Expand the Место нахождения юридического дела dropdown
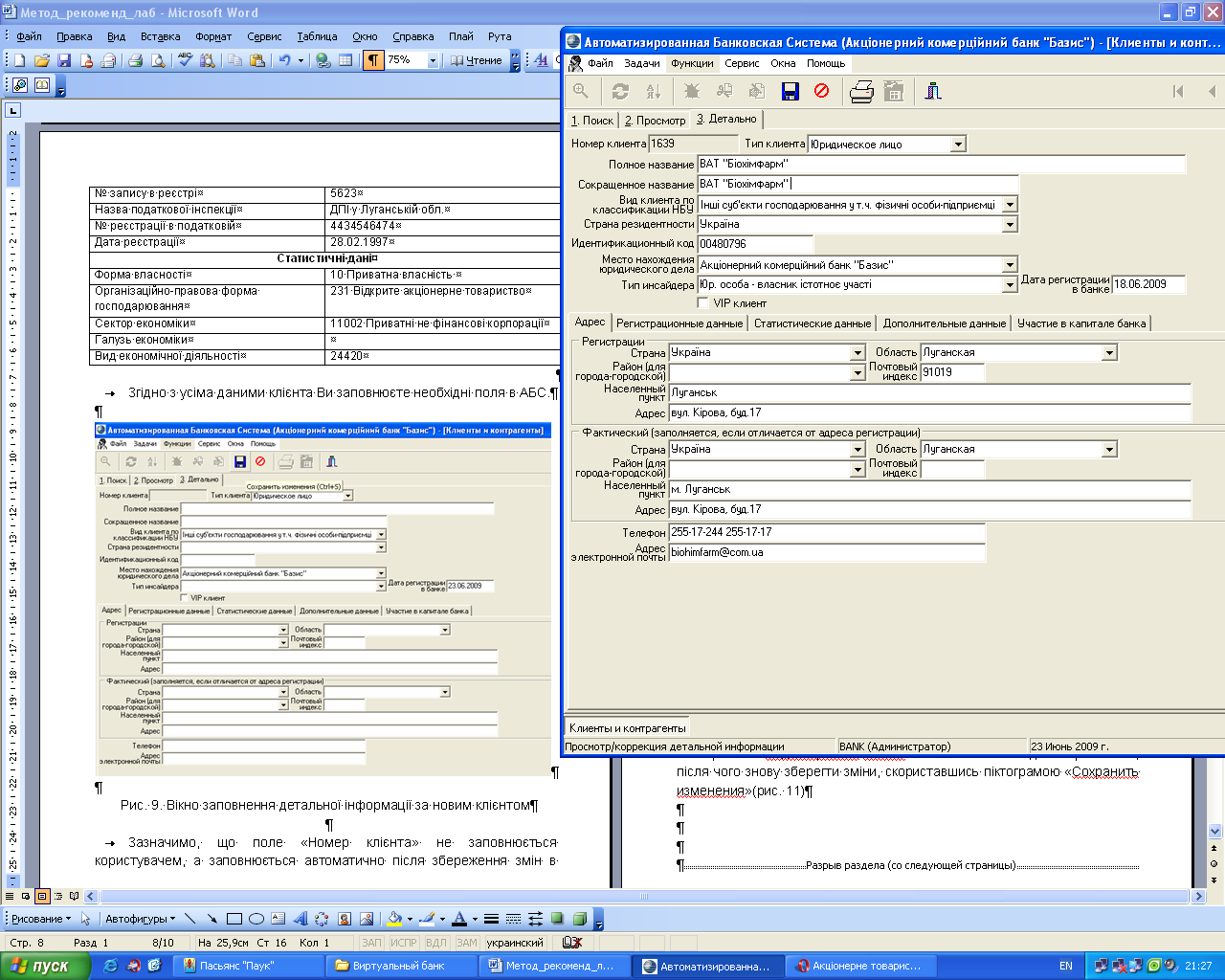1225x980 pixels. tap(1010, 265)
